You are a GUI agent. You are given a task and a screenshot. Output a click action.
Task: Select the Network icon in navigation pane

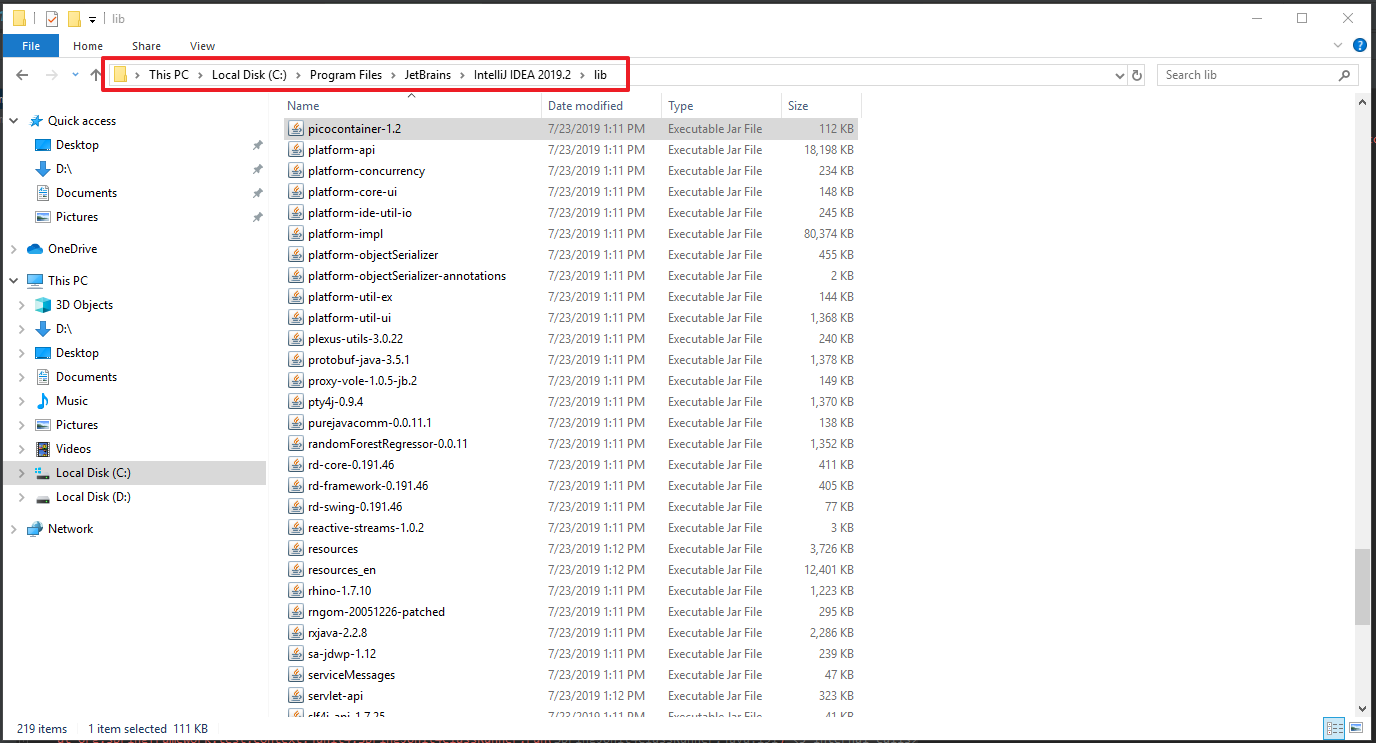point(35,529)
